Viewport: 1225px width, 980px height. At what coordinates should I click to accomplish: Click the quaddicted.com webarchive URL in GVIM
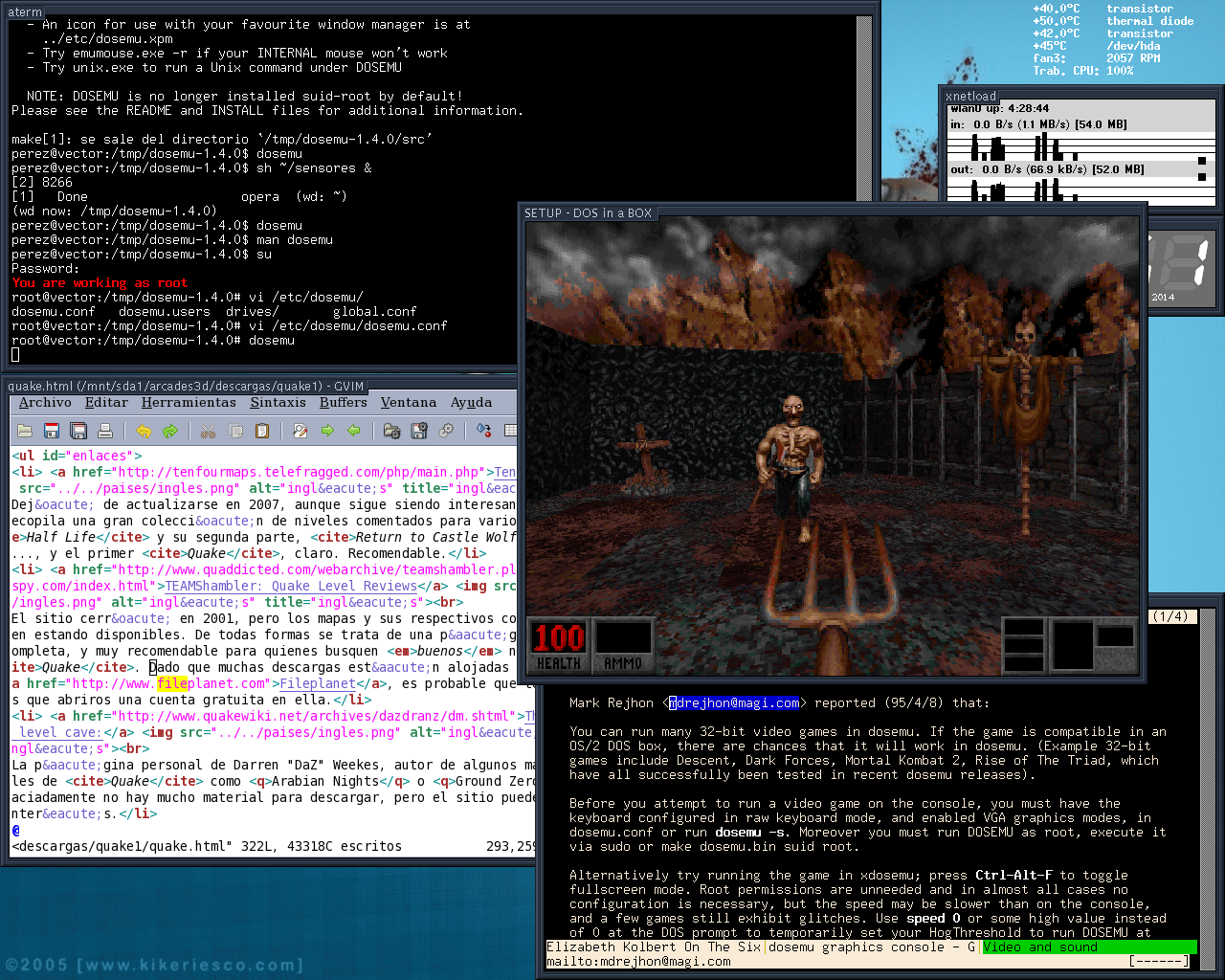[317, 569]
